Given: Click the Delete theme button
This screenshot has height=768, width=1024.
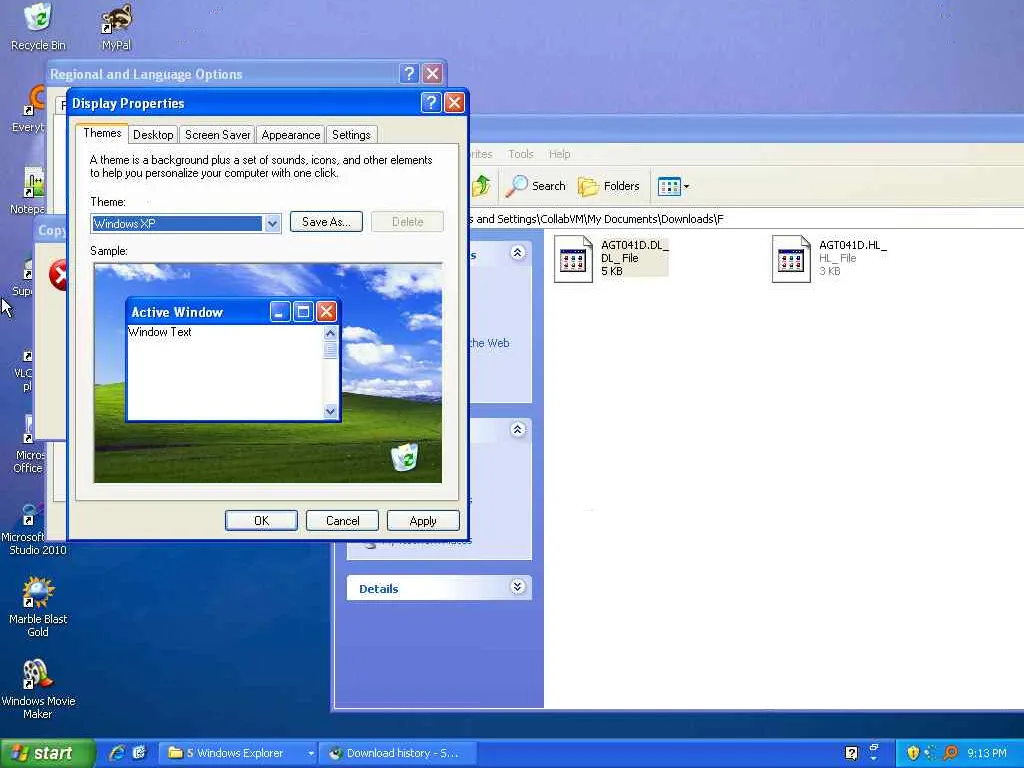Looking at the screenshot, I should [x=408, y=221].
